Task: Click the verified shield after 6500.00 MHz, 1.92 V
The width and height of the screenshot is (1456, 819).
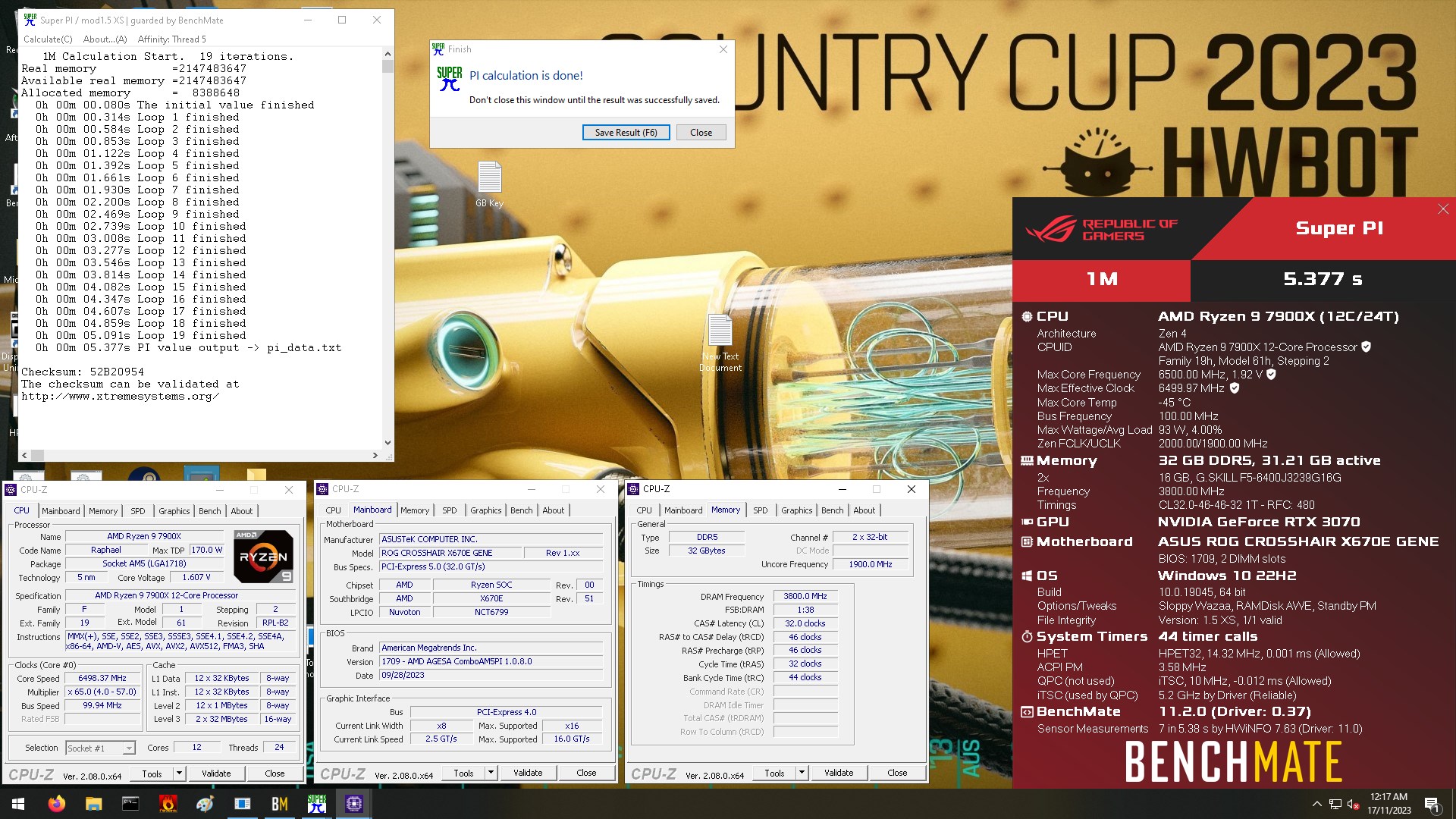Action: [x=1271, y=375]
